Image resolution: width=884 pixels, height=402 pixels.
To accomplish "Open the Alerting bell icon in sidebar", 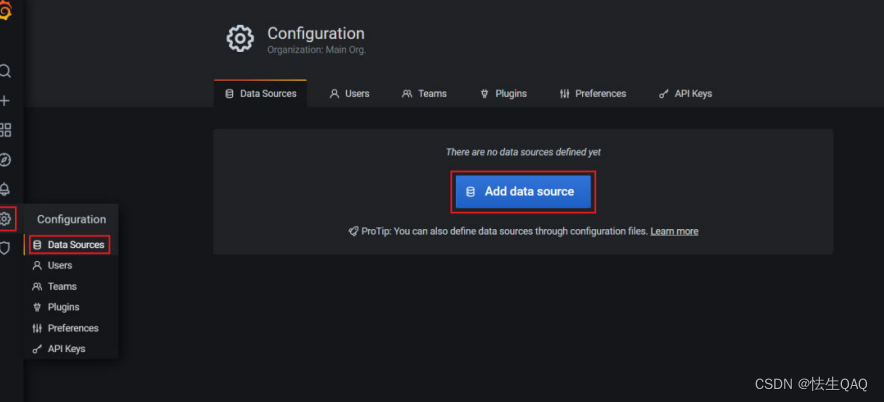I will pyautogui.click(x=5, y=189).
